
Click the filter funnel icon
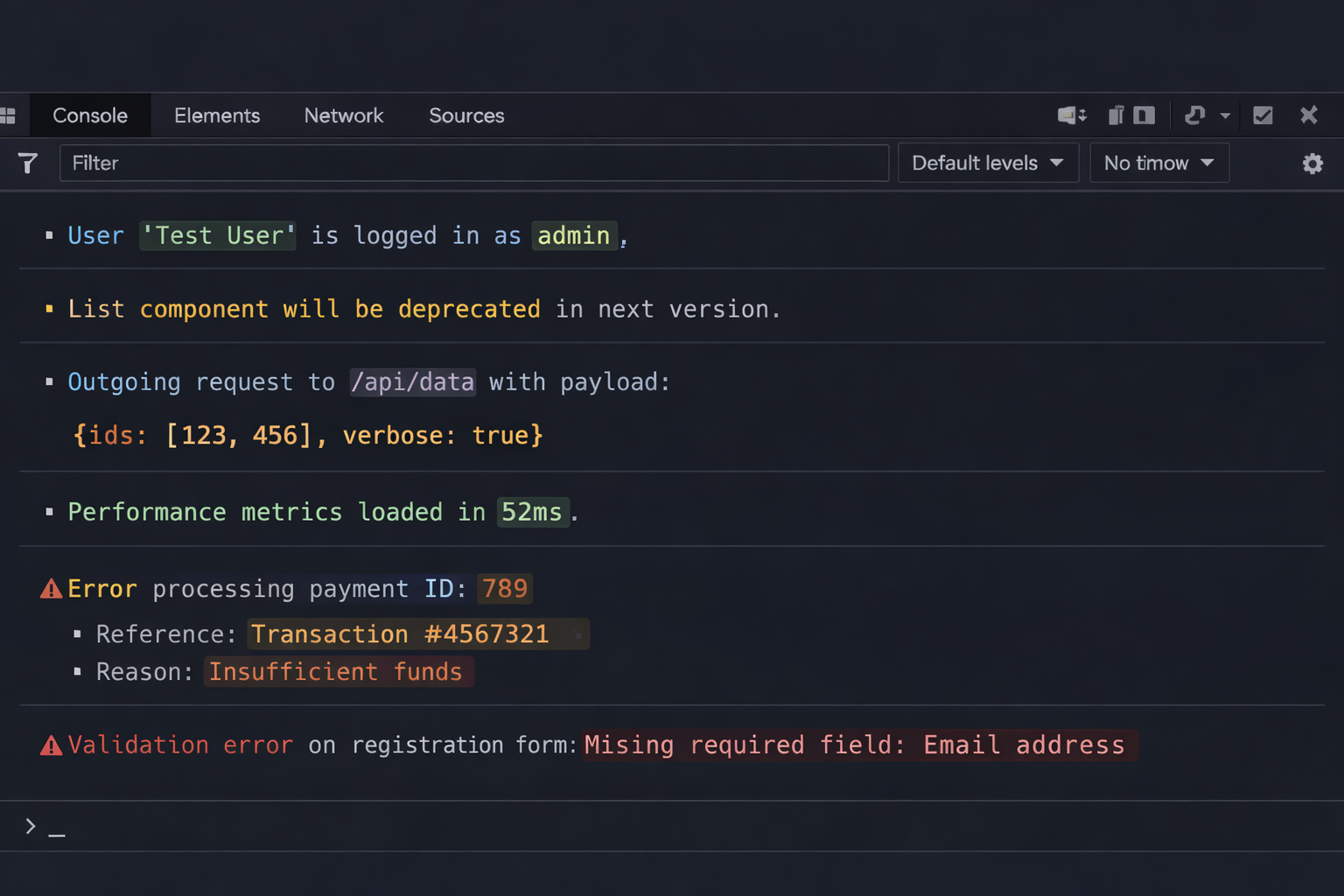[x=27, y=163]
